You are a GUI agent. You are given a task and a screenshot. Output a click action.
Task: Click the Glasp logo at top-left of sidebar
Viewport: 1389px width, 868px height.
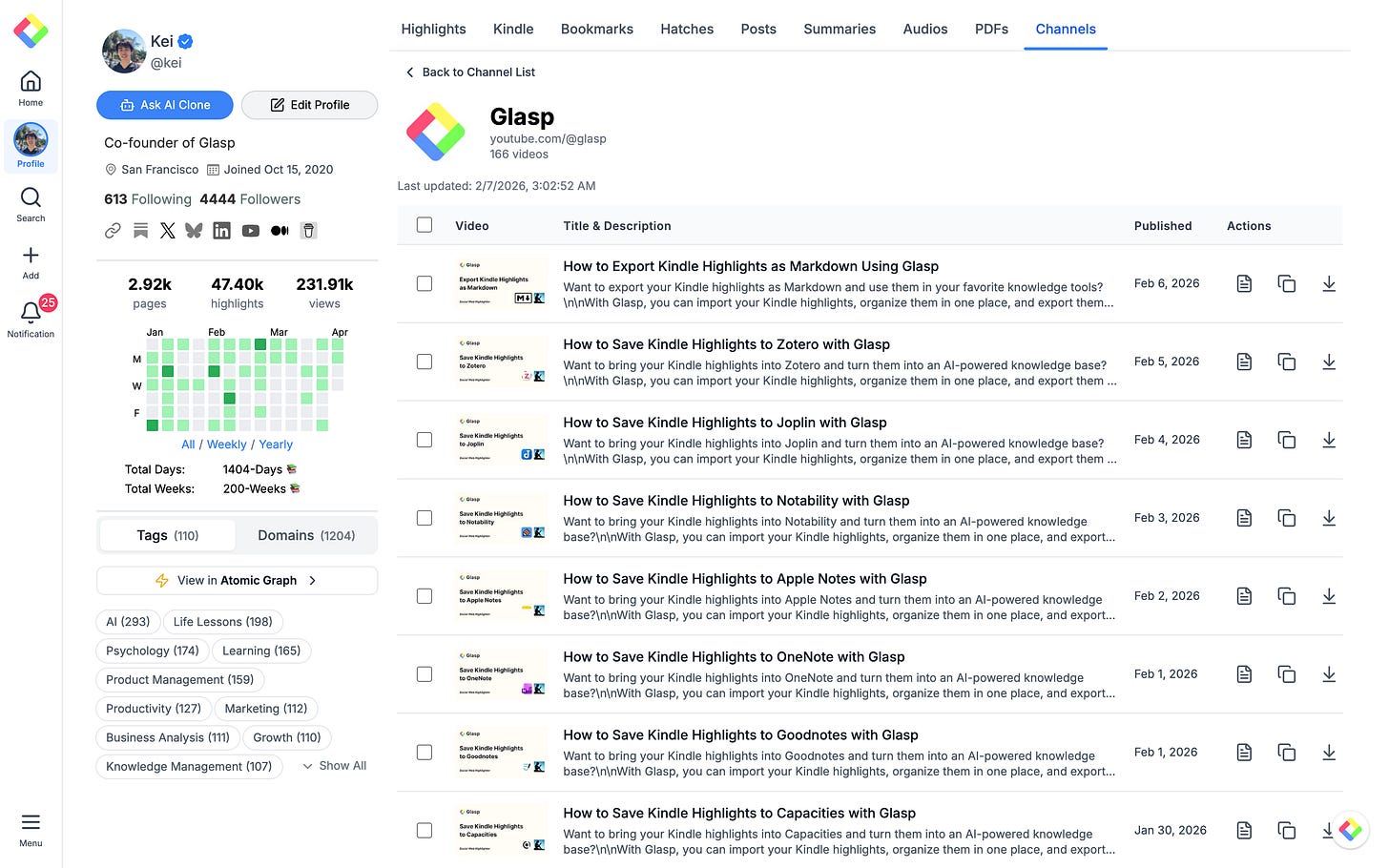[x=31, y=31]
